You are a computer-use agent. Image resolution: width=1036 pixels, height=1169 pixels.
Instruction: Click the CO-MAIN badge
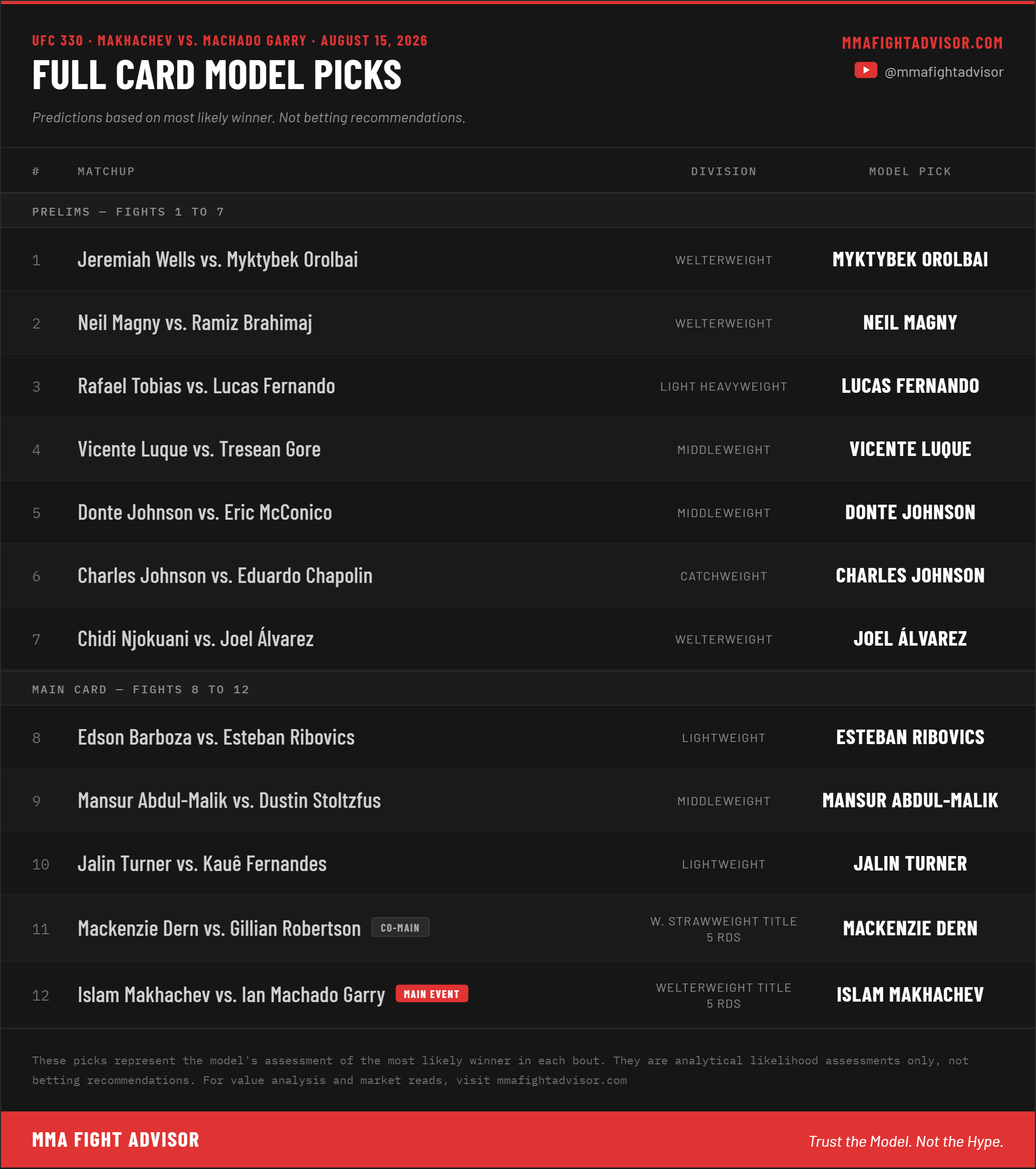pyautogui.click(x=400, y=928)
